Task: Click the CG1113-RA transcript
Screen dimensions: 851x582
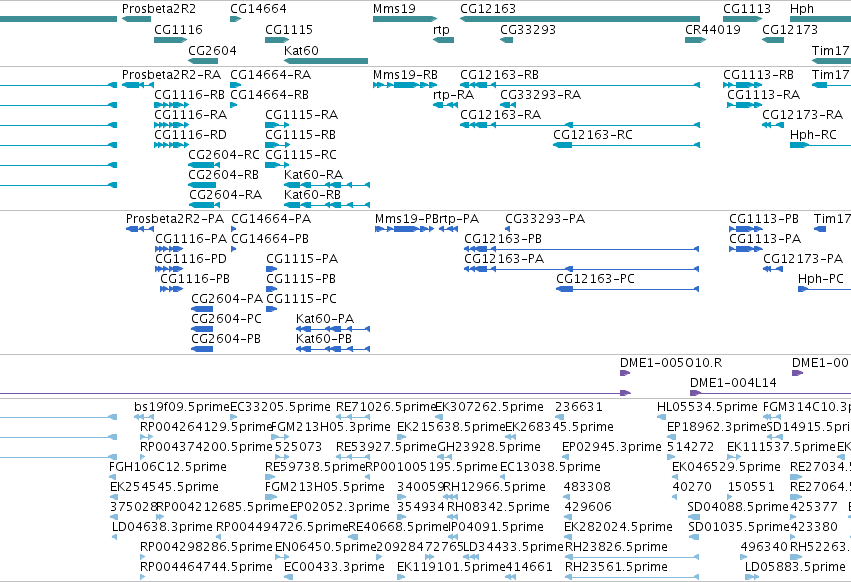Action: pyautogui.click(x=744, y=105)
